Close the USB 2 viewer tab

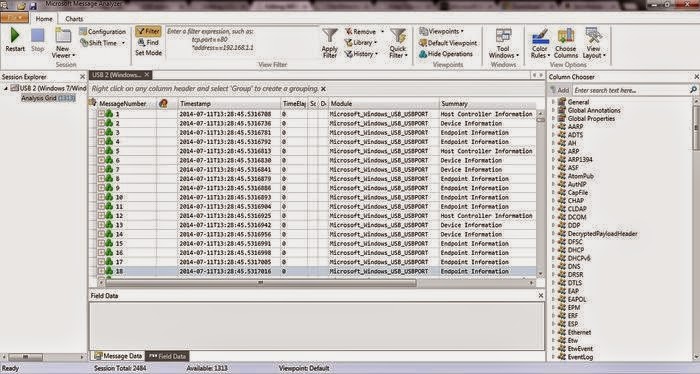(146, 75)
